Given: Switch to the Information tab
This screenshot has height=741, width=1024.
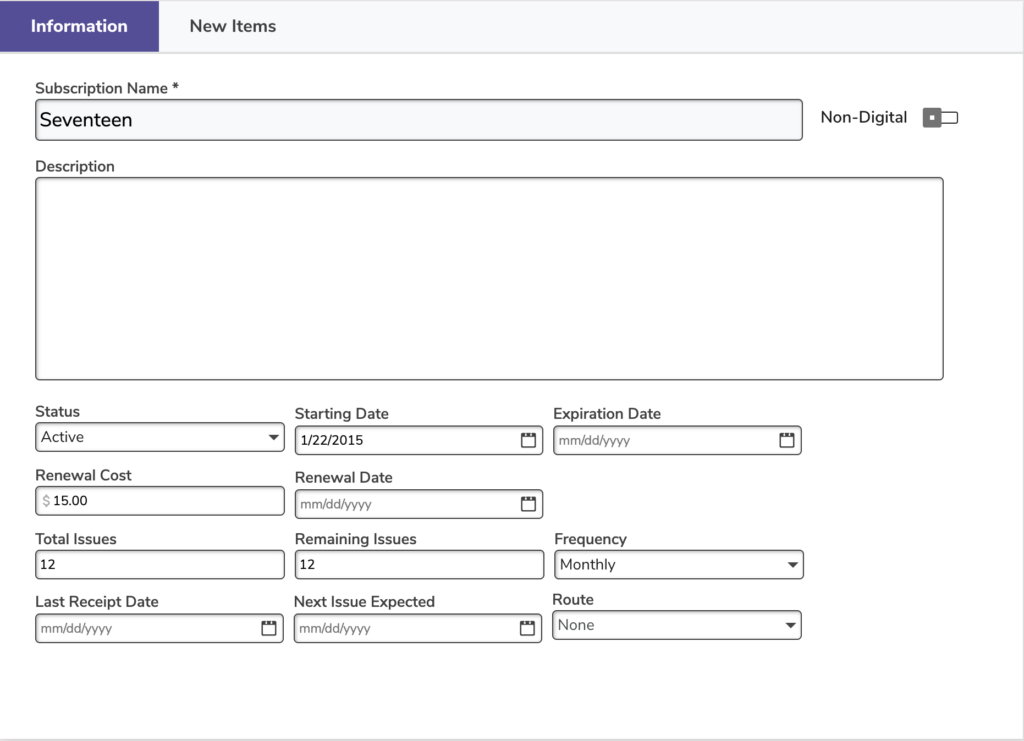Looking at the screenshot, I should coord(79,27).
